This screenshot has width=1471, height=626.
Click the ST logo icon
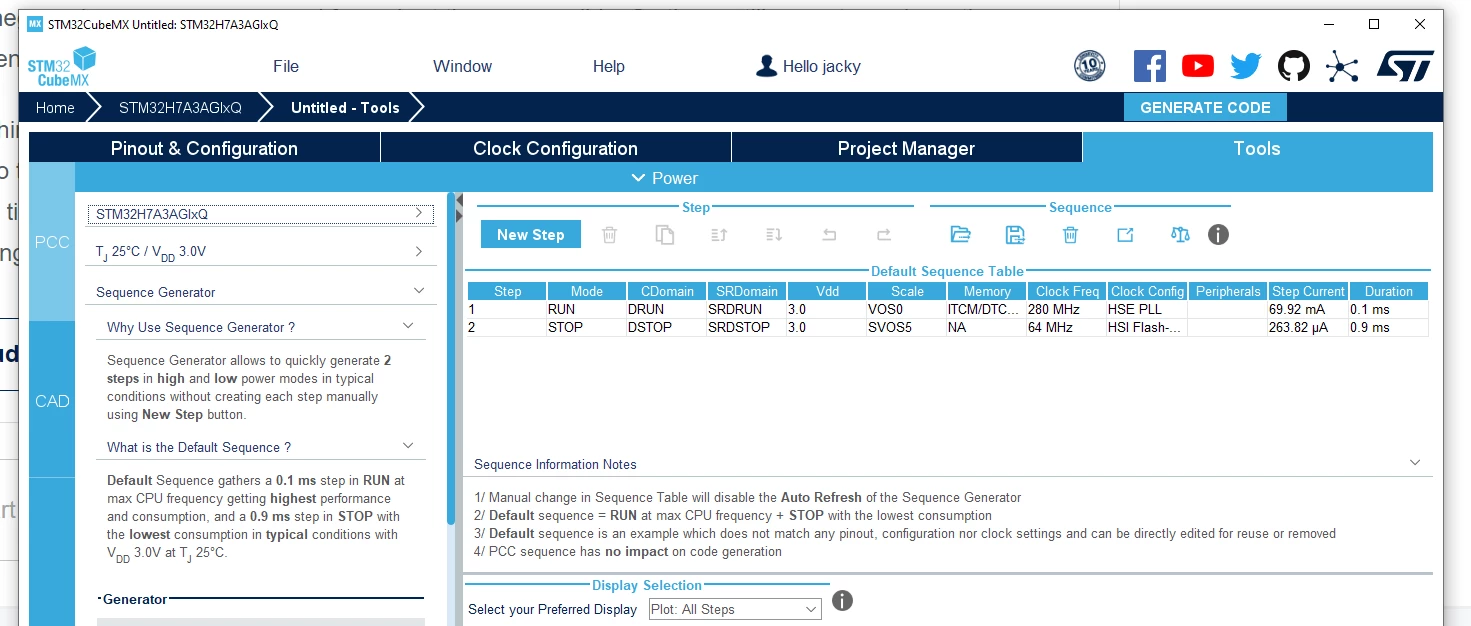1405,66
